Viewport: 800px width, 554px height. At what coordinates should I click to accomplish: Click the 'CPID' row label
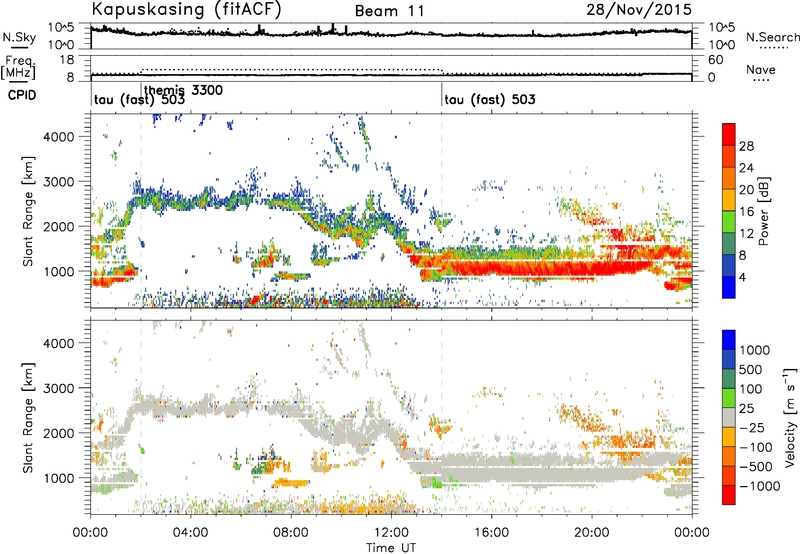[22, 95]
